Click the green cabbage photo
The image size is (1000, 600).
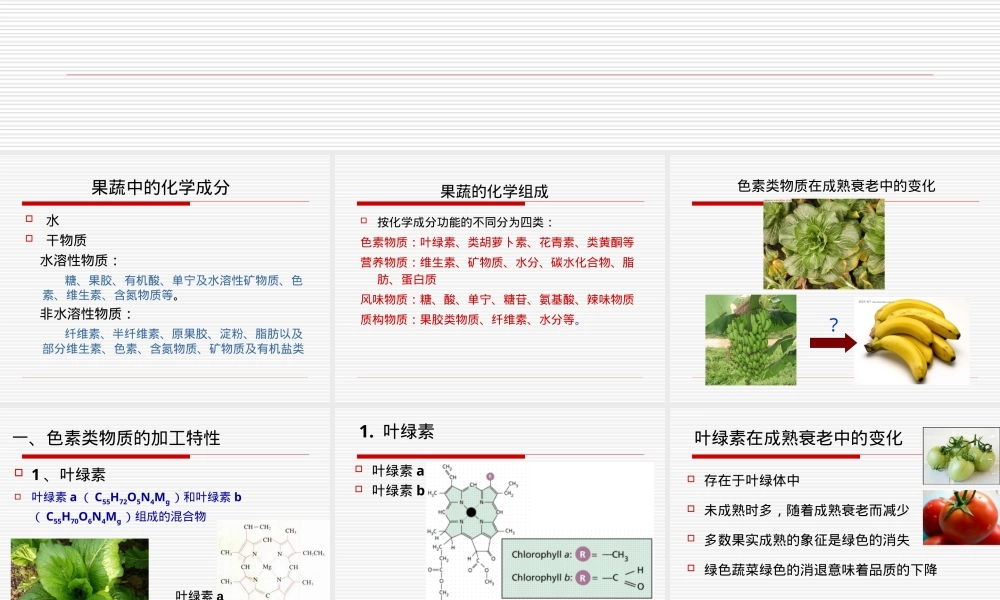point(823,244)
